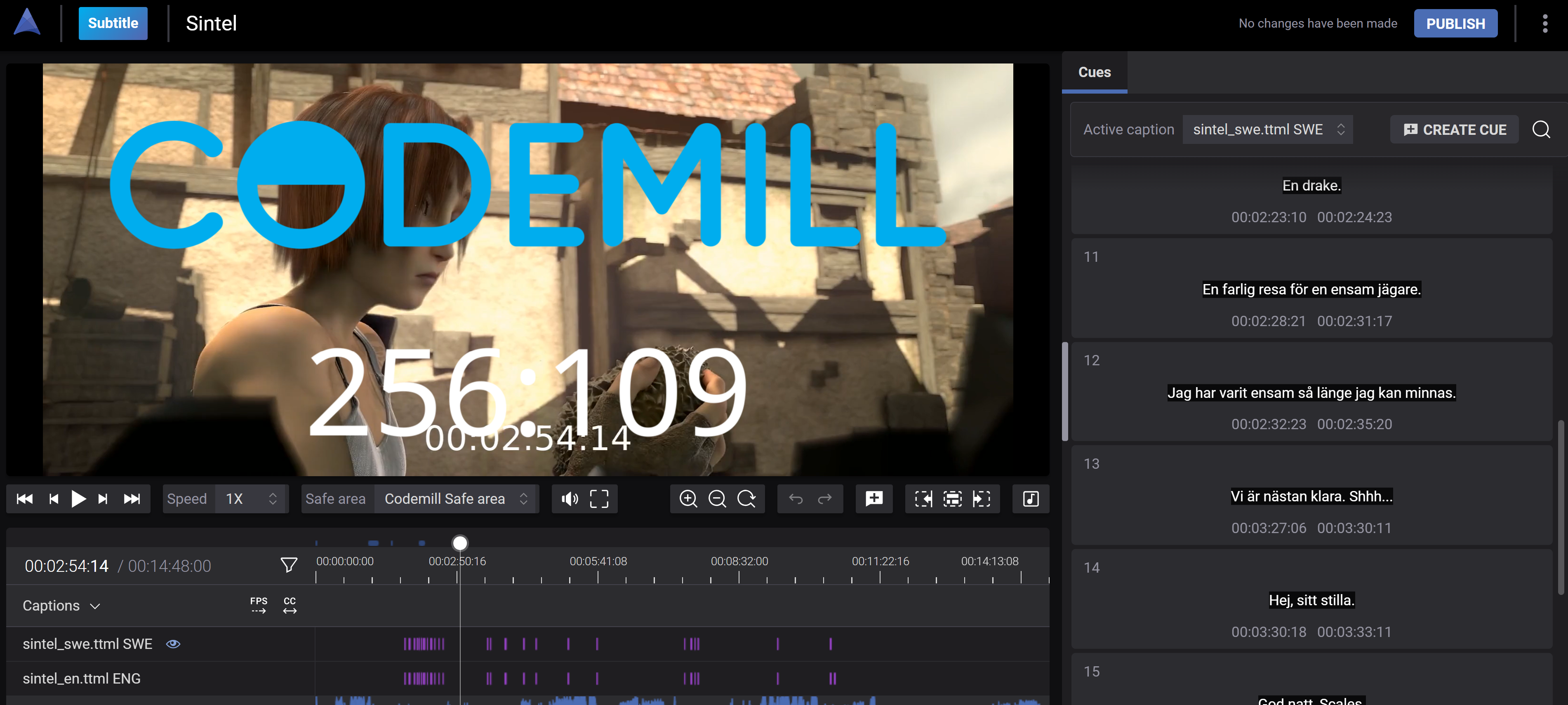Viewport: 1568px width, 705px height.
Task: Add a new cue from the toolbar
Action: [x=874, y=499]
